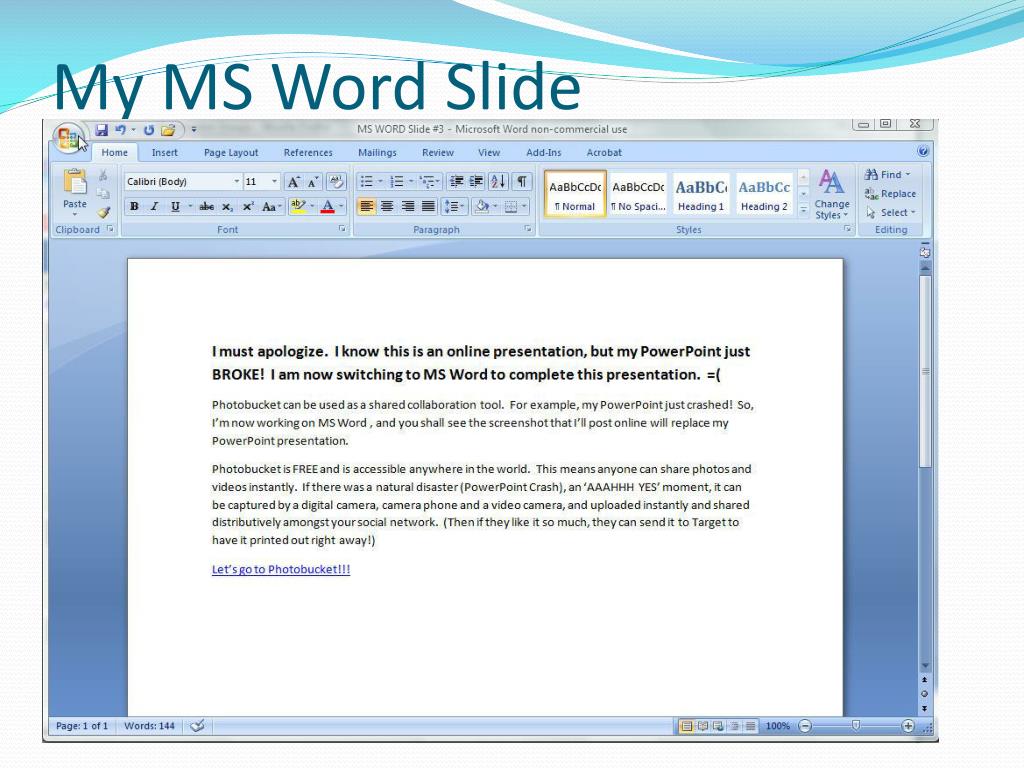
Task: Toggle show paragraph marks
Action: (522, 182)
